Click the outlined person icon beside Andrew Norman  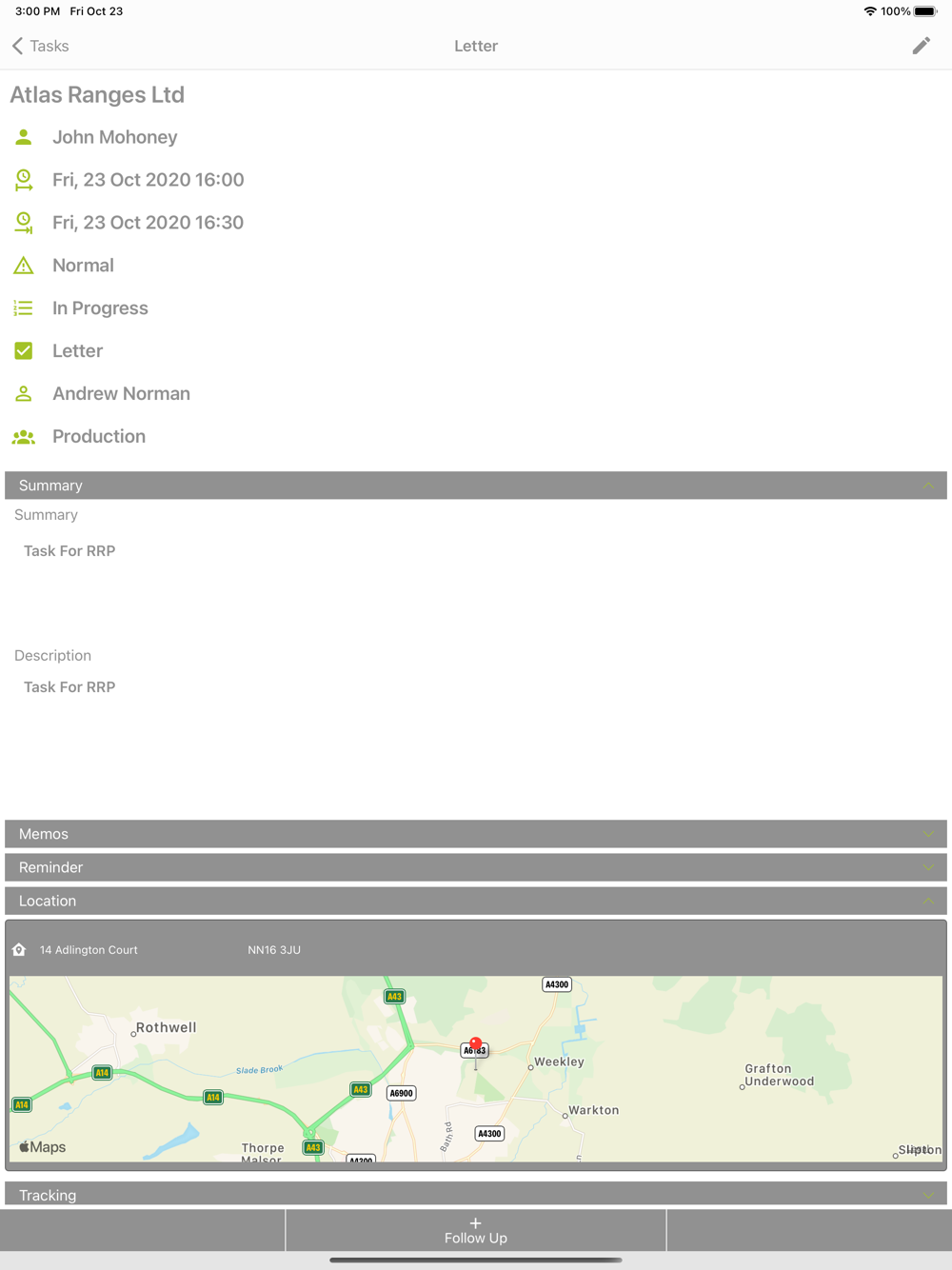tap(24, 394)
